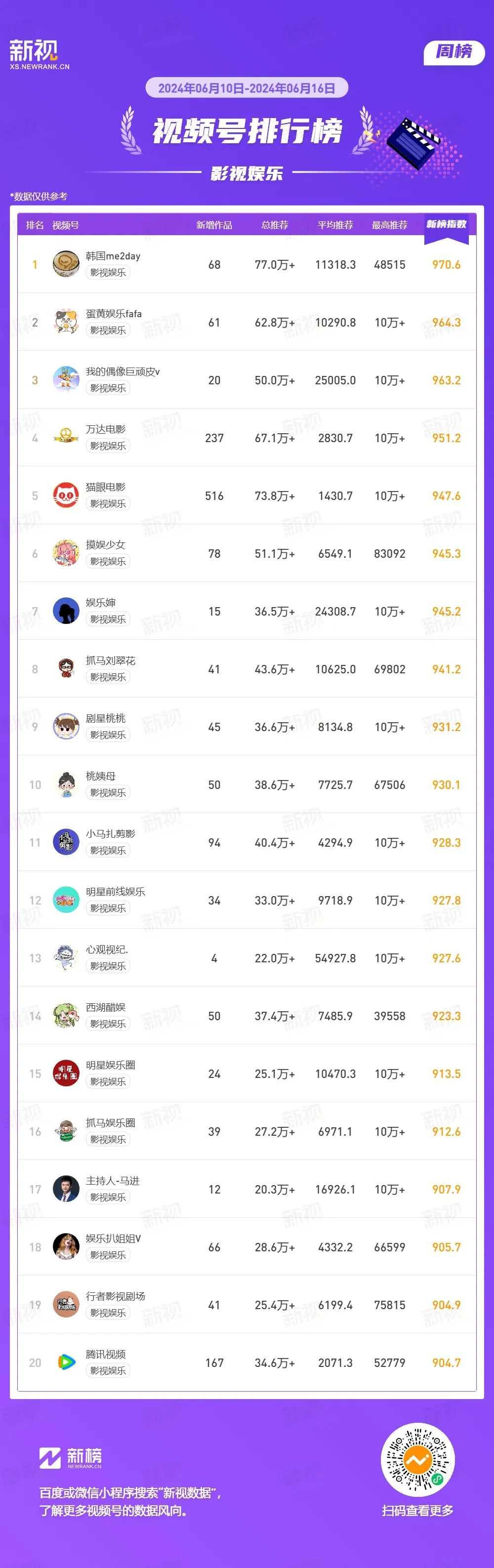This screenshot has width=494, height=1568.
Task: Open the 猫眼电影 red cat avatar
Action: (x=66, y=495)
